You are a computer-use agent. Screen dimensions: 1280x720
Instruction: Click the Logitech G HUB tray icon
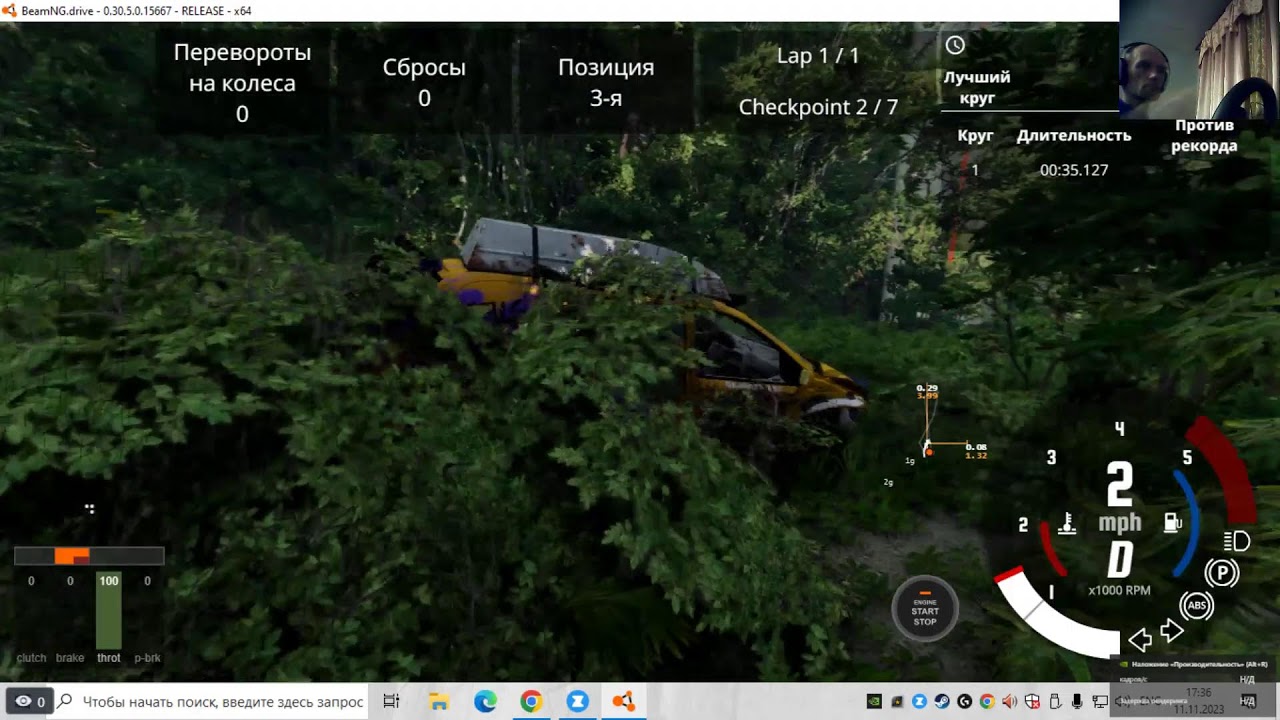[x=965, y=702]
